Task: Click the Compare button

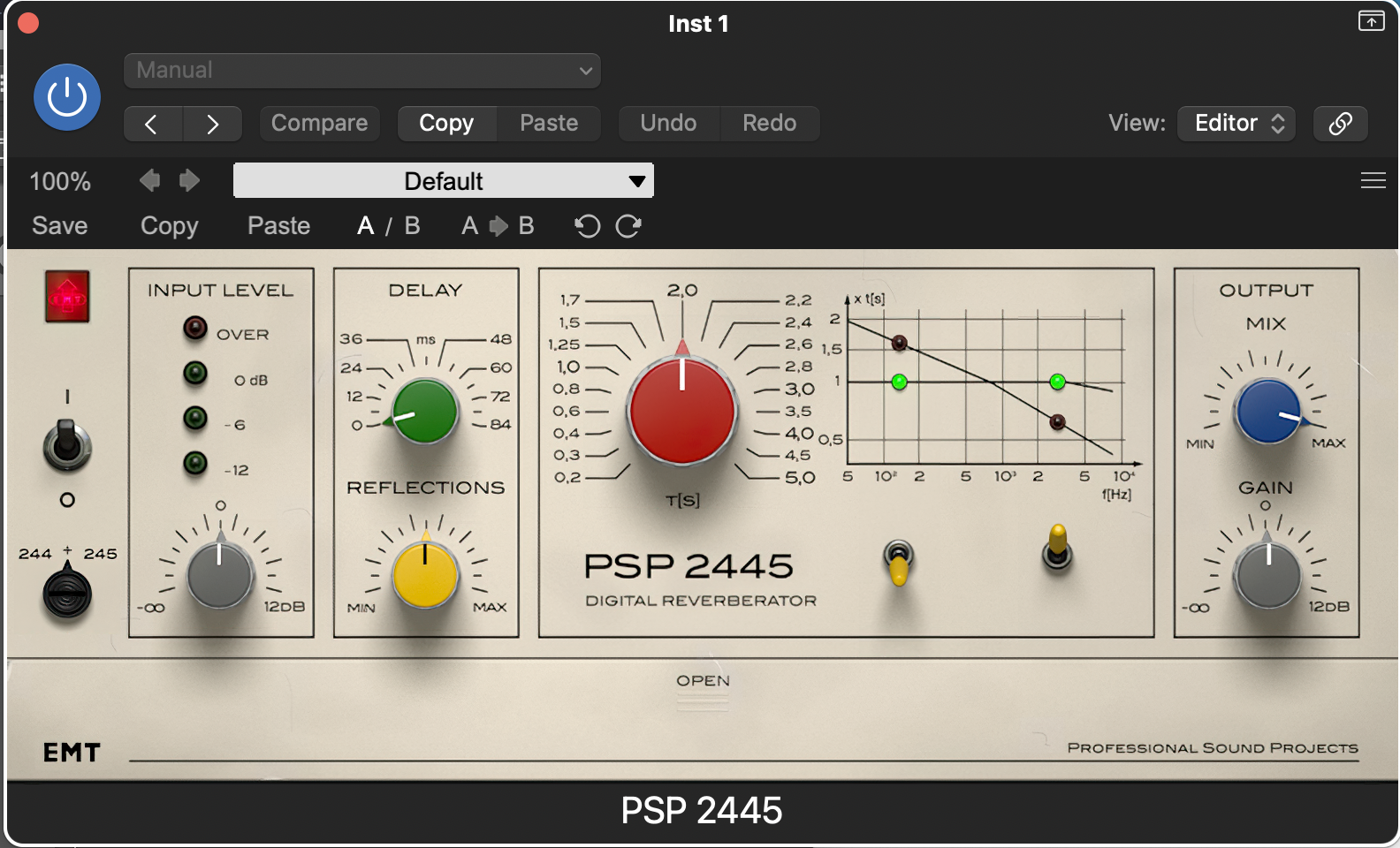Action: tap(319, 124)
